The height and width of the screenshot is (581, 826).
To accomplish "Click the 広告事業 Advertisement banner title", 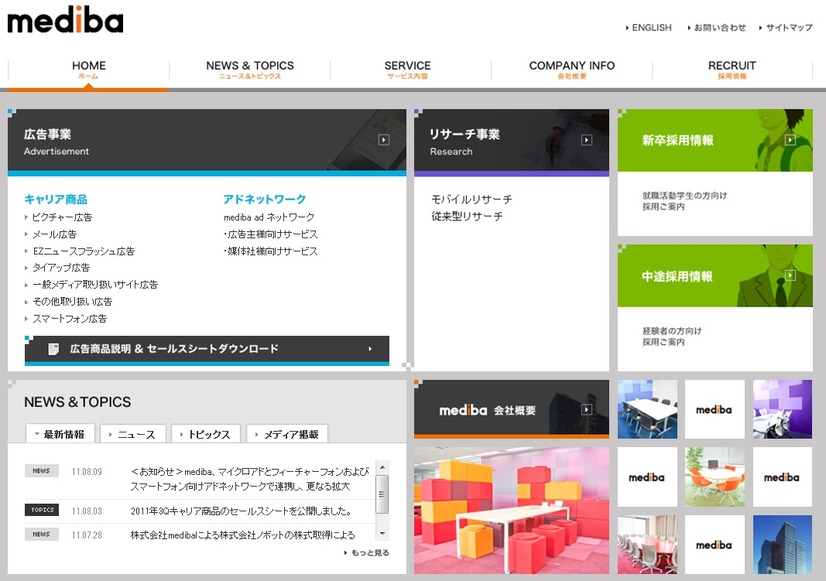I will [56, 142].
